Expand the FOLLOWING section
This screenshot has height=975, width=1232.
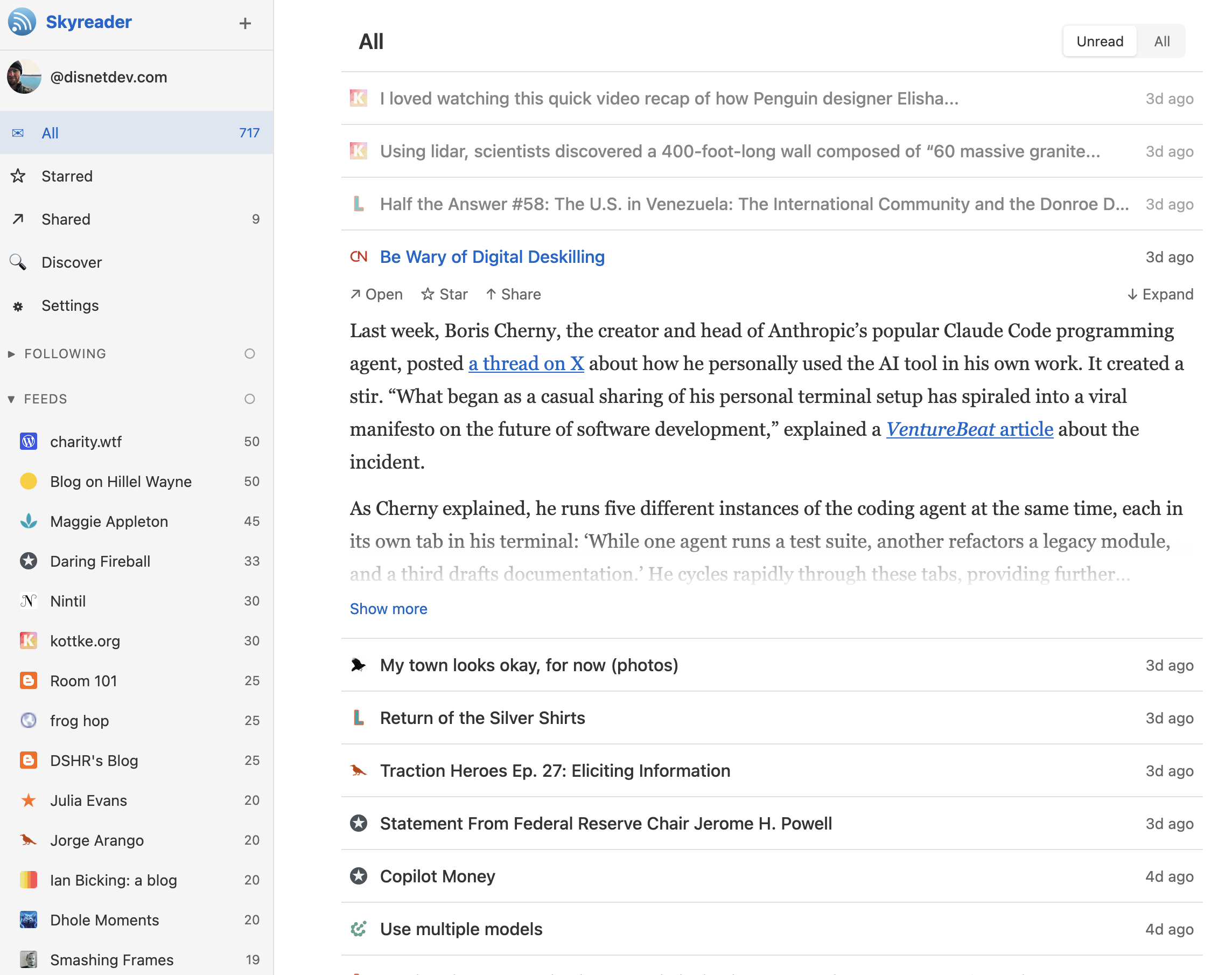tap(12, 353)
